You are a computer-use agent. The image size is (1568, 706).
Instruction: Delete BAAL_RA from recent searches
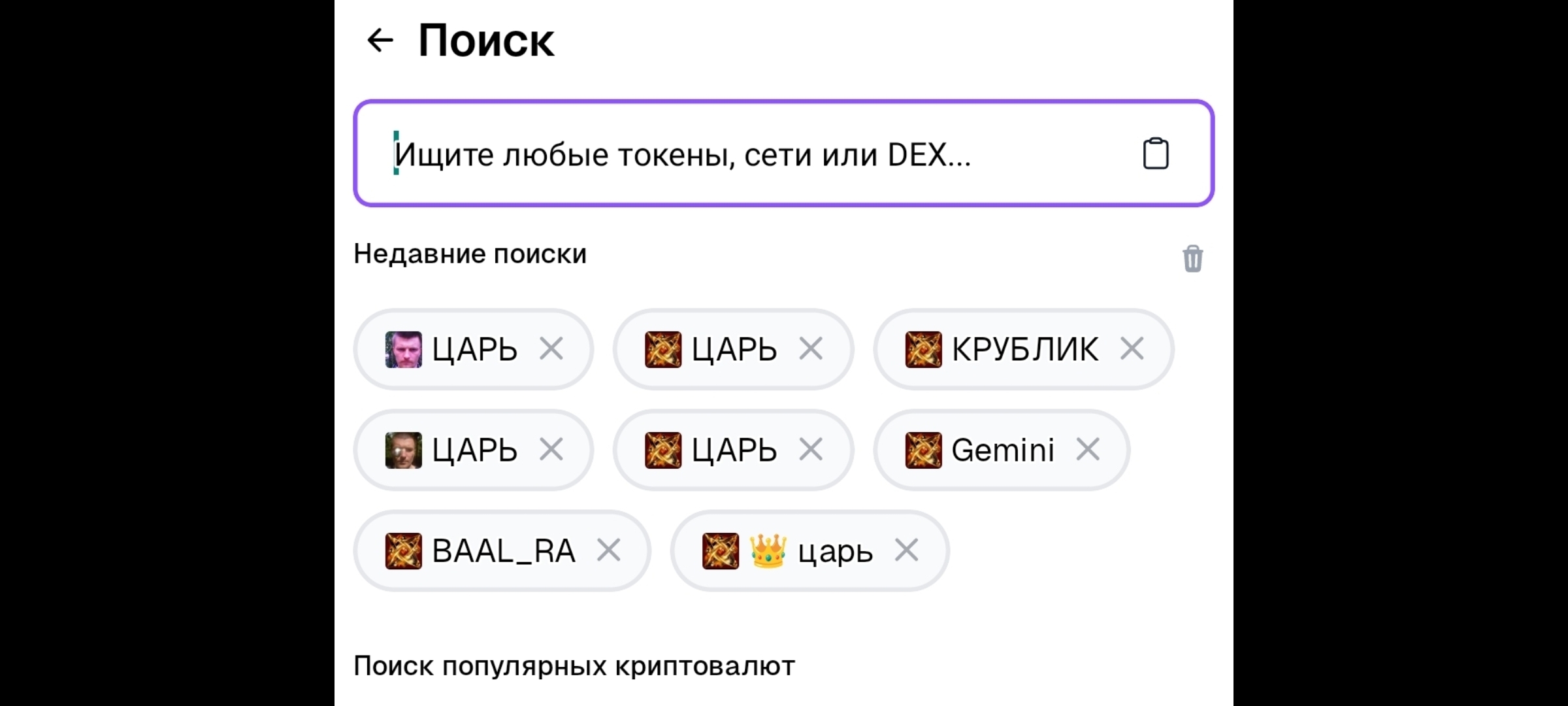tap(608, 550)
